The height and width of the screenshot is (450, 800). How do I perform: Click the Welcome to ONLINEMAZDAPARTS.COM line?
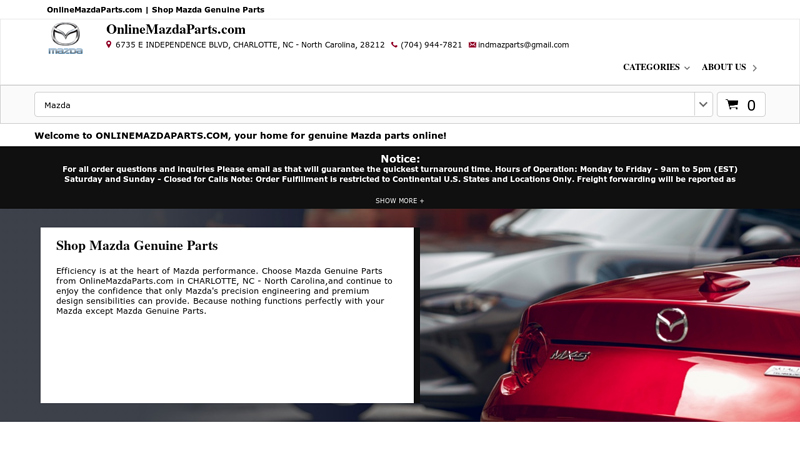pyautogui.click(x=240, y=136)
